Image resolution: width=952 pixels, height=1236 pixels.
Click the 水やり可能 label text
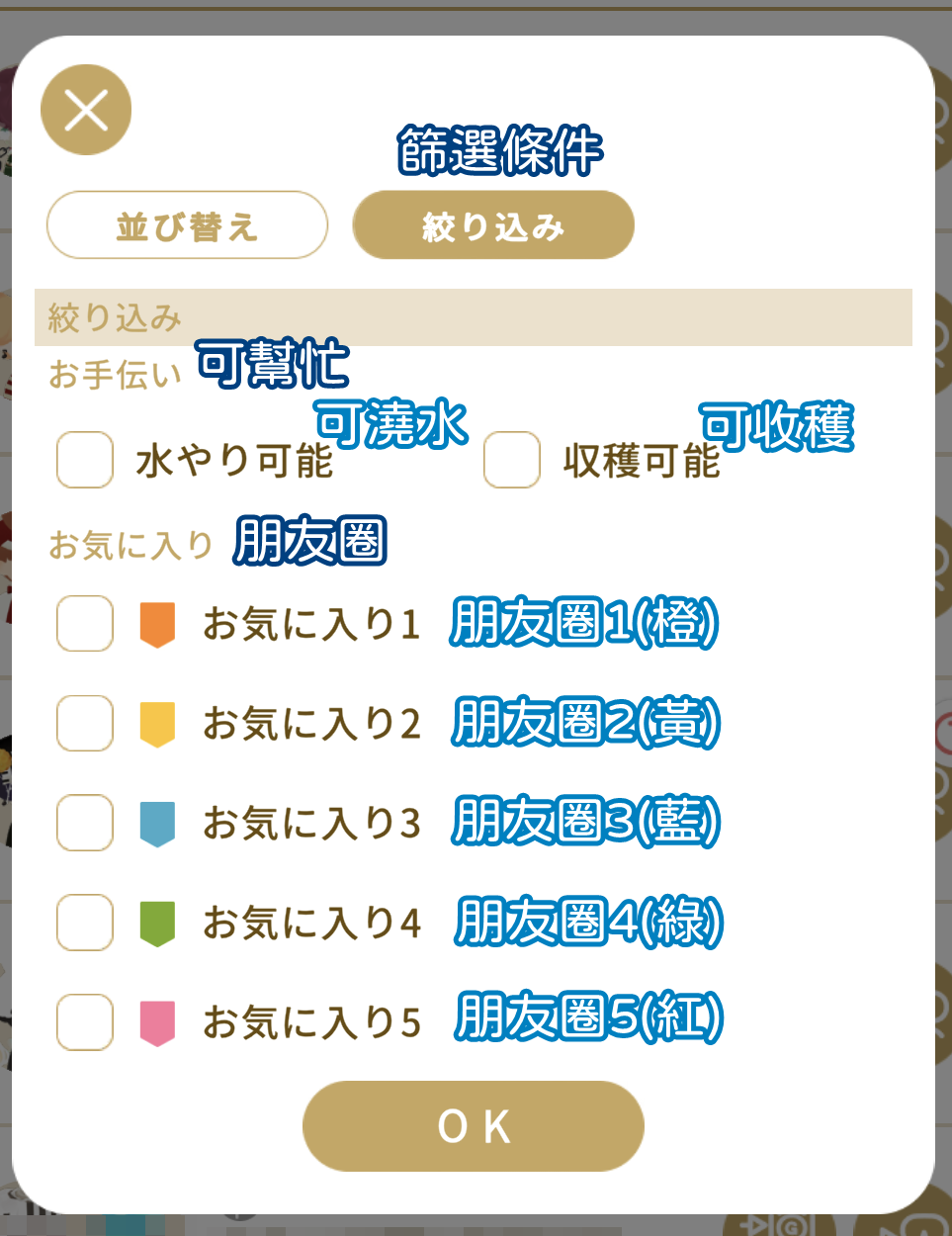tap(234, 461)
